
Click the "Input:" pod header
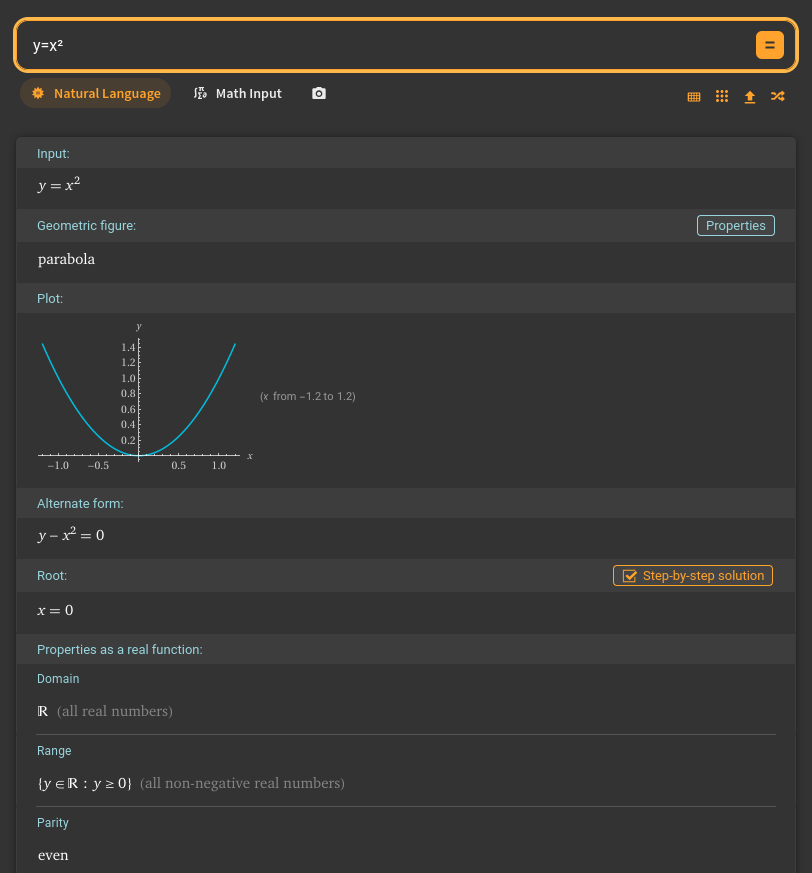click(x=53, y=154)
